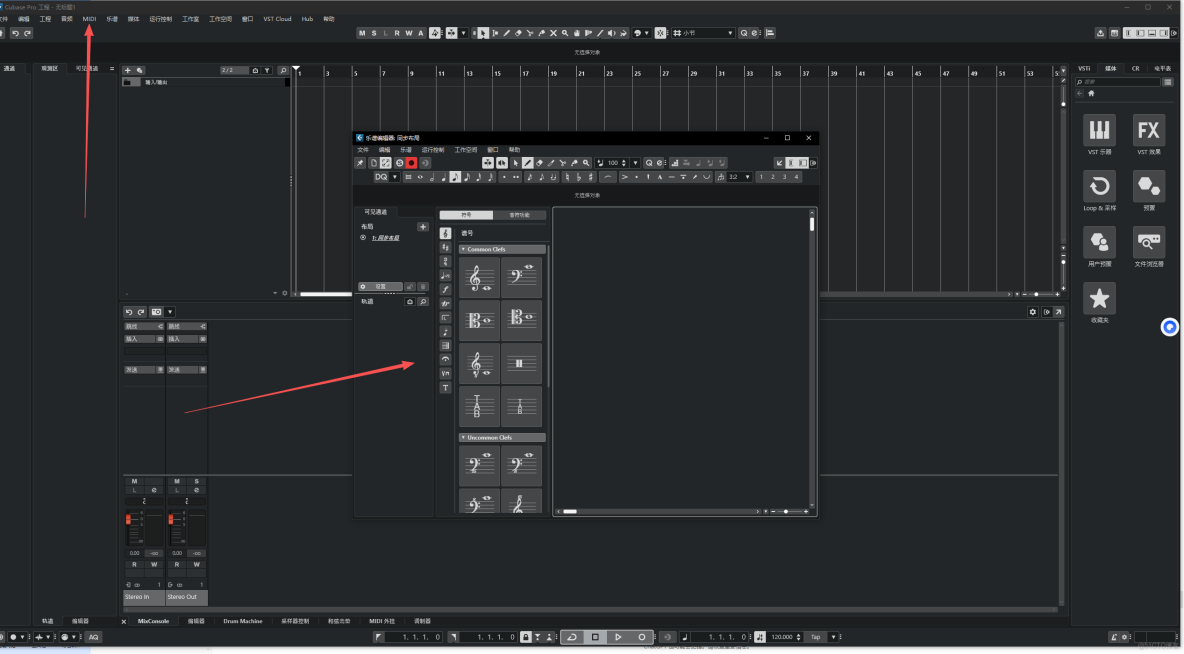Image resolution: width=1184 pixels, height=654 pixels.
Task: Choose the percussion clef symbol
Action: coord(521,364)
